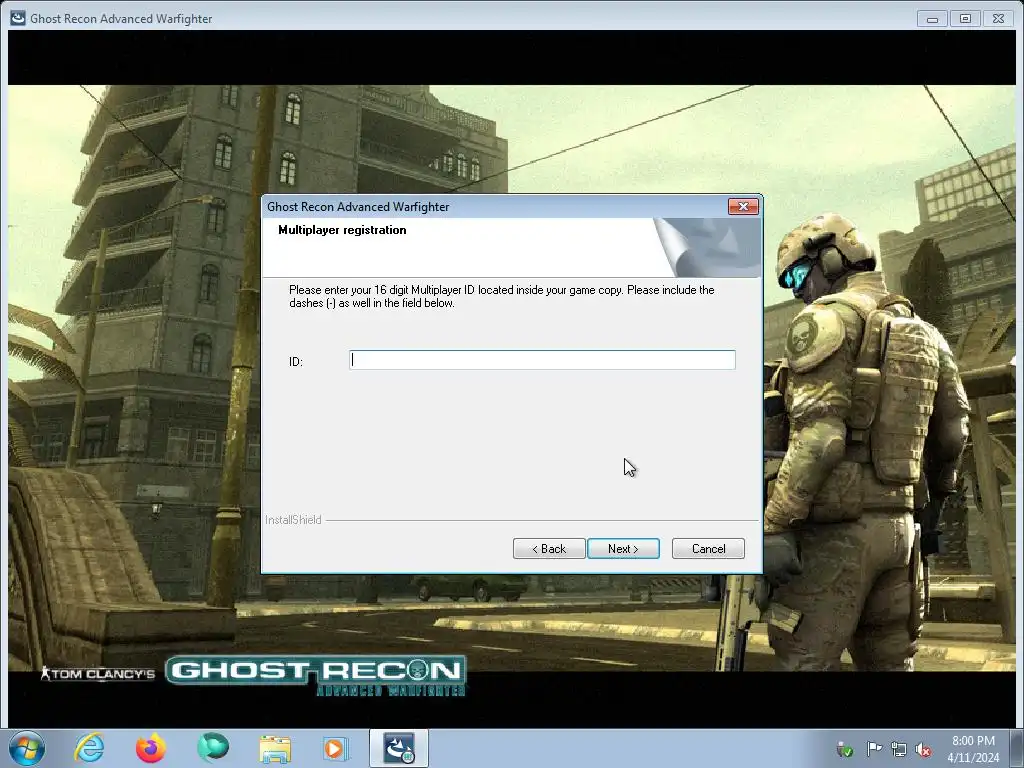1024x768 pixels.
Task: Open Windows Explorer folder icon
Action: (275, 748)
